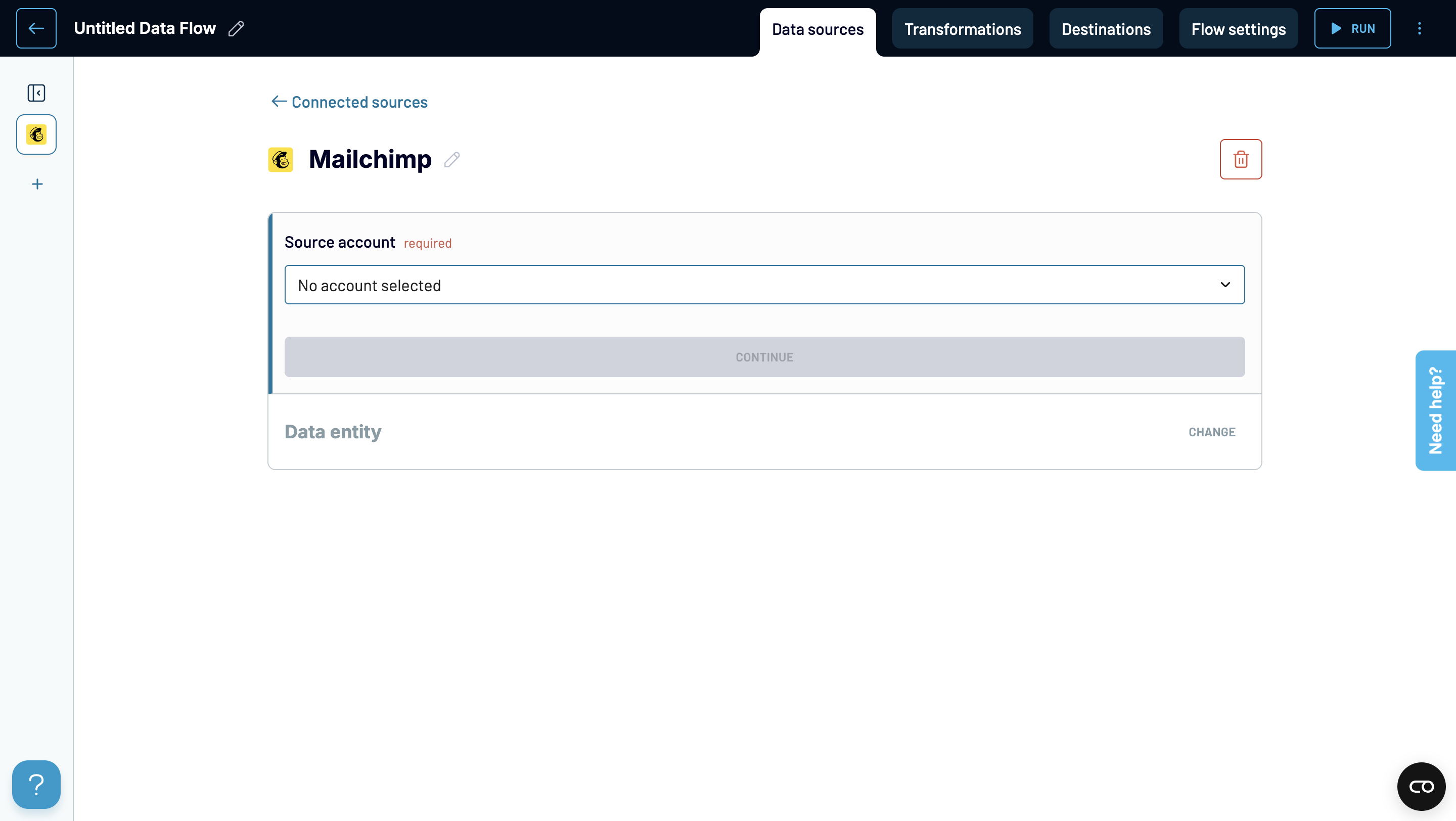Select the Mailchimp source in sidebar
Image resolution: width=1456 pixels, height=821 pixels.
coord(36,134)
